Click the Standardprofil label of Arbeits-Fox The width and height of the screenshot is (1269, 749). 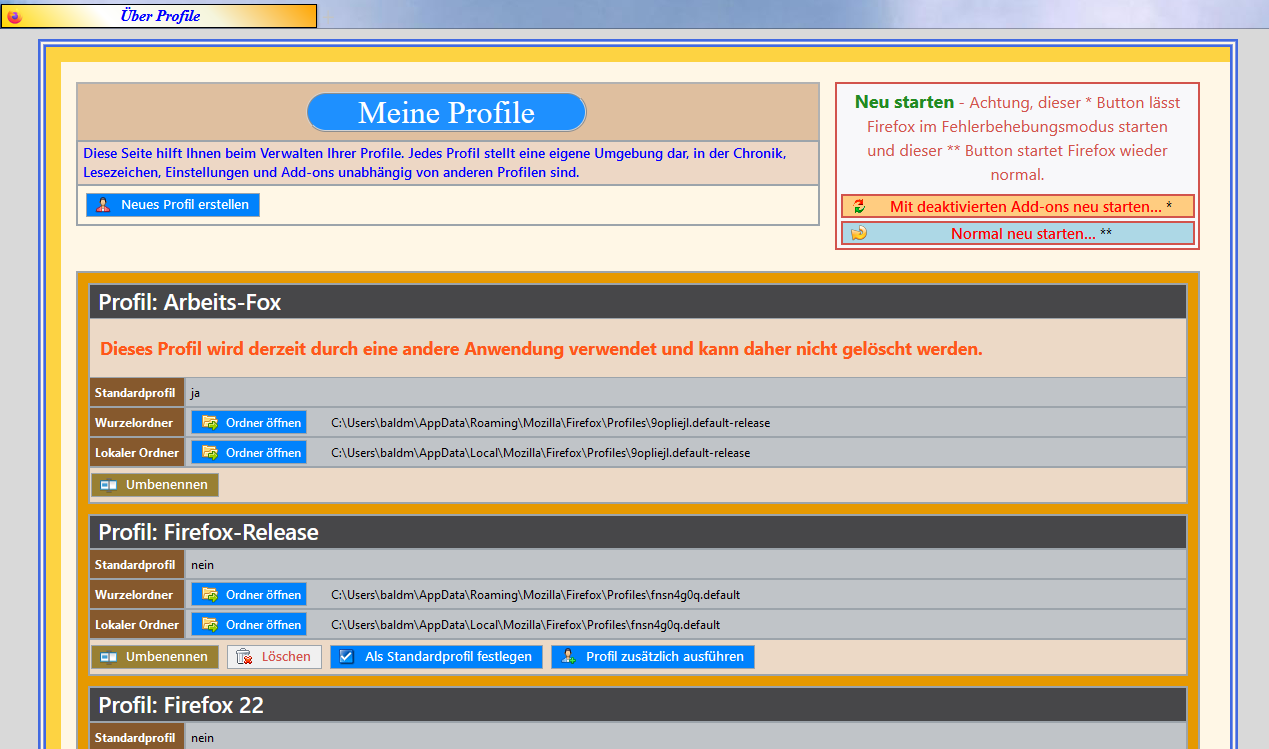click(x=137, y=393)
